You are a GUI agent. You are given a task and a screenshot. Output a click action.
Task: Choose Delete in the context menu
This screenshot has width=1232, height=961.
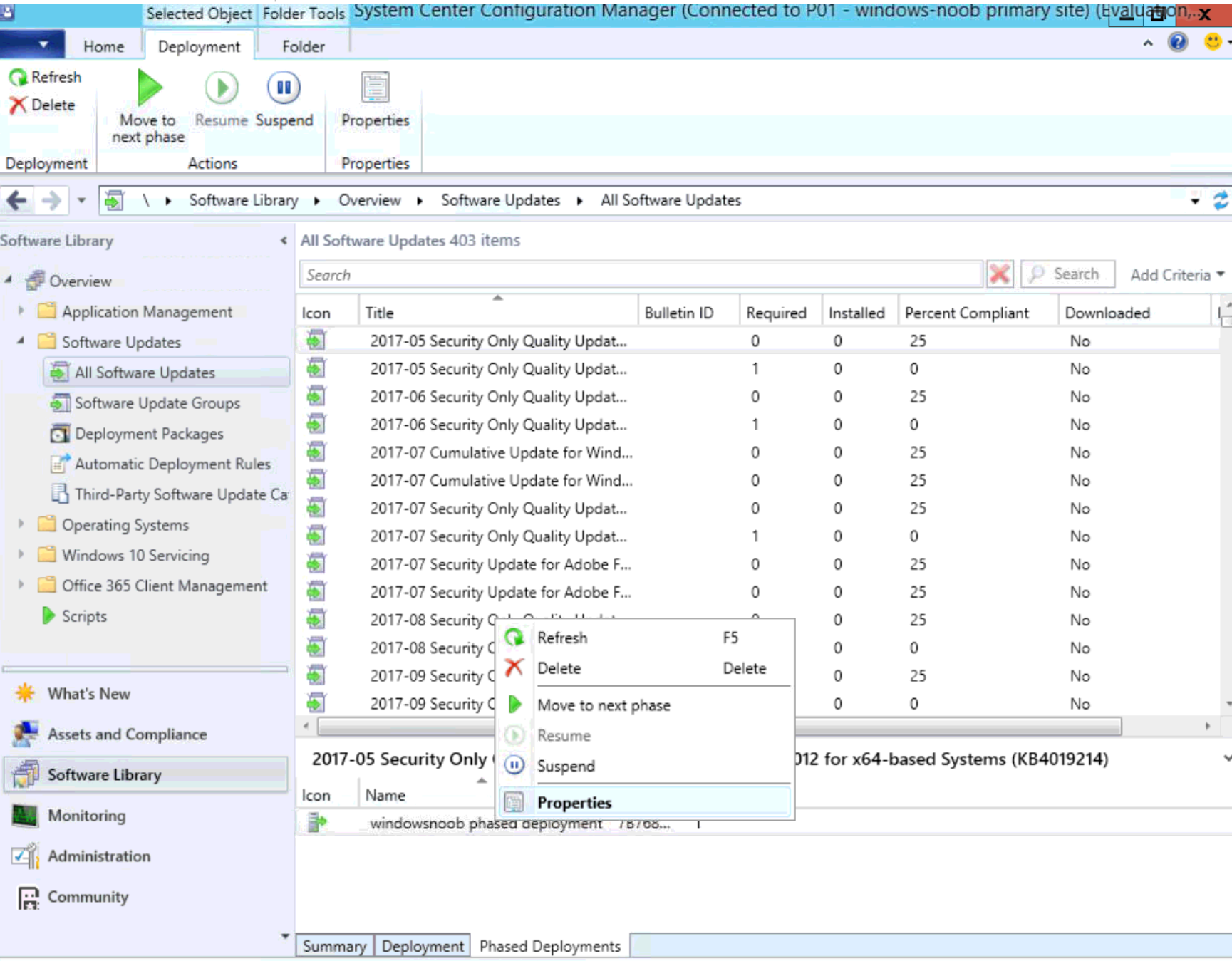pos(645,669)
